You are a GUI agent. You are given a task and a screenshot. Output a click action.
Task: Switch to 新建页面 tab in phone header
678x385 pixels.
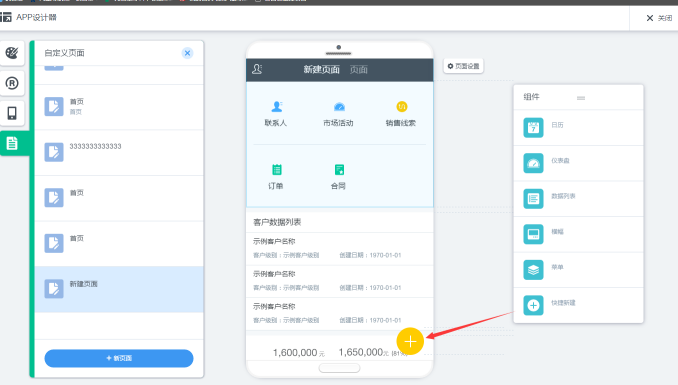point(321,70)
